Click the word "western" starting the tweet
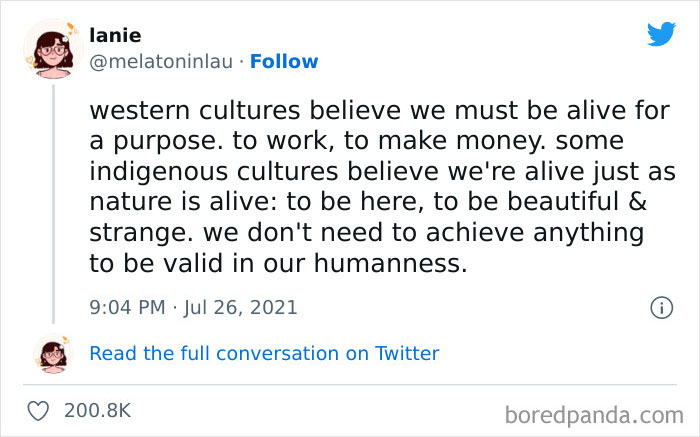This screenshot has width=700, height=437. pos(135,109)
